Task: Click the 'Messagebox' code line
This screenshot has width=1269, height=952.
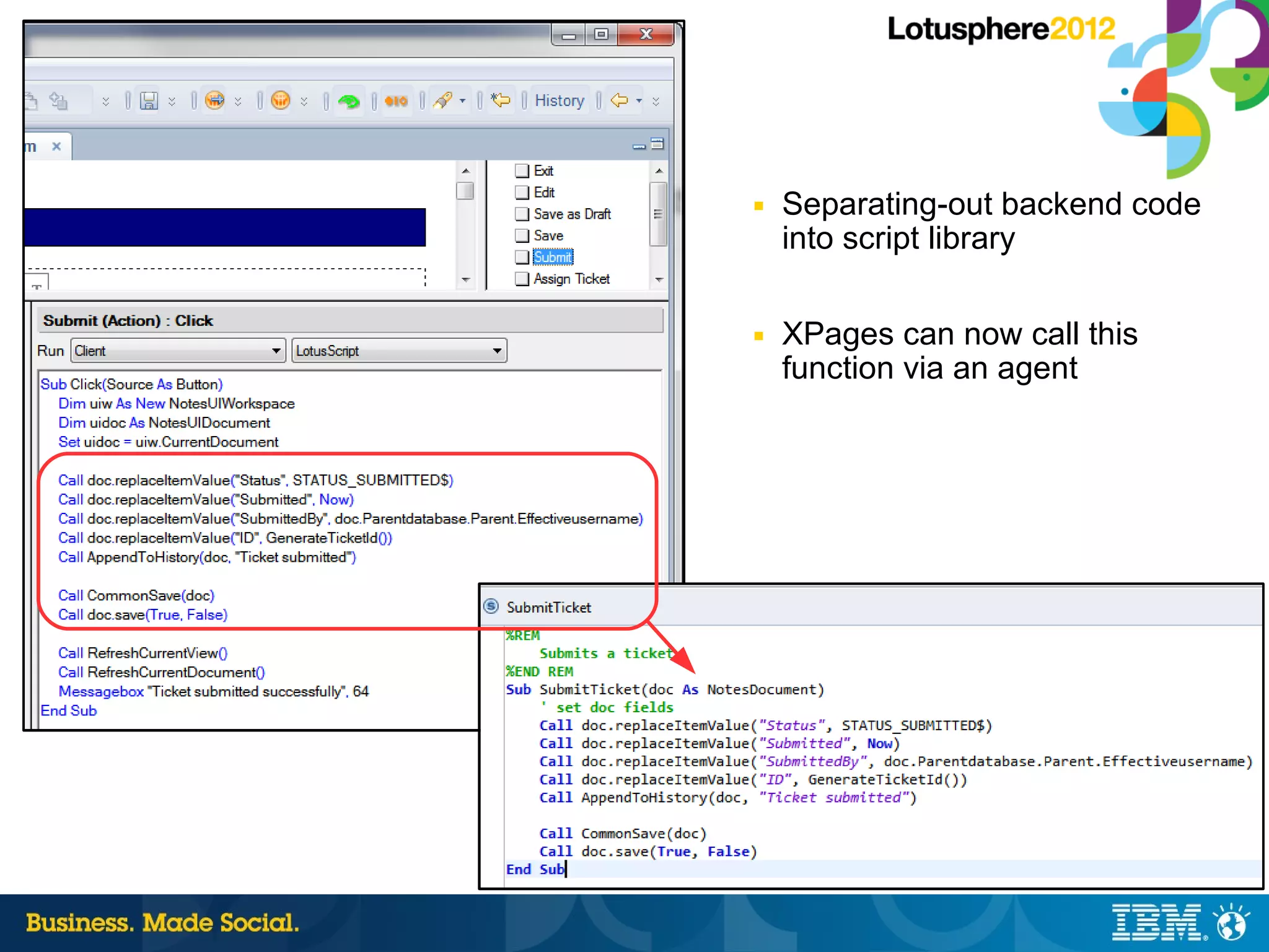Action: point(214,691)
